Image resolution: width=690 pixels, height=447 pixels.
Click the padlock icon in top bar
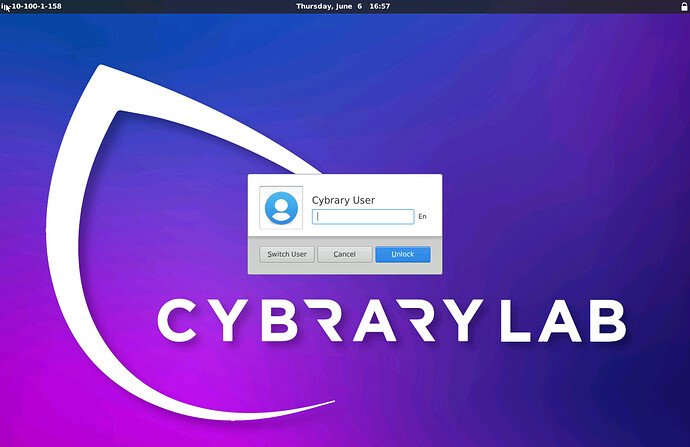(x=683, y=6)
